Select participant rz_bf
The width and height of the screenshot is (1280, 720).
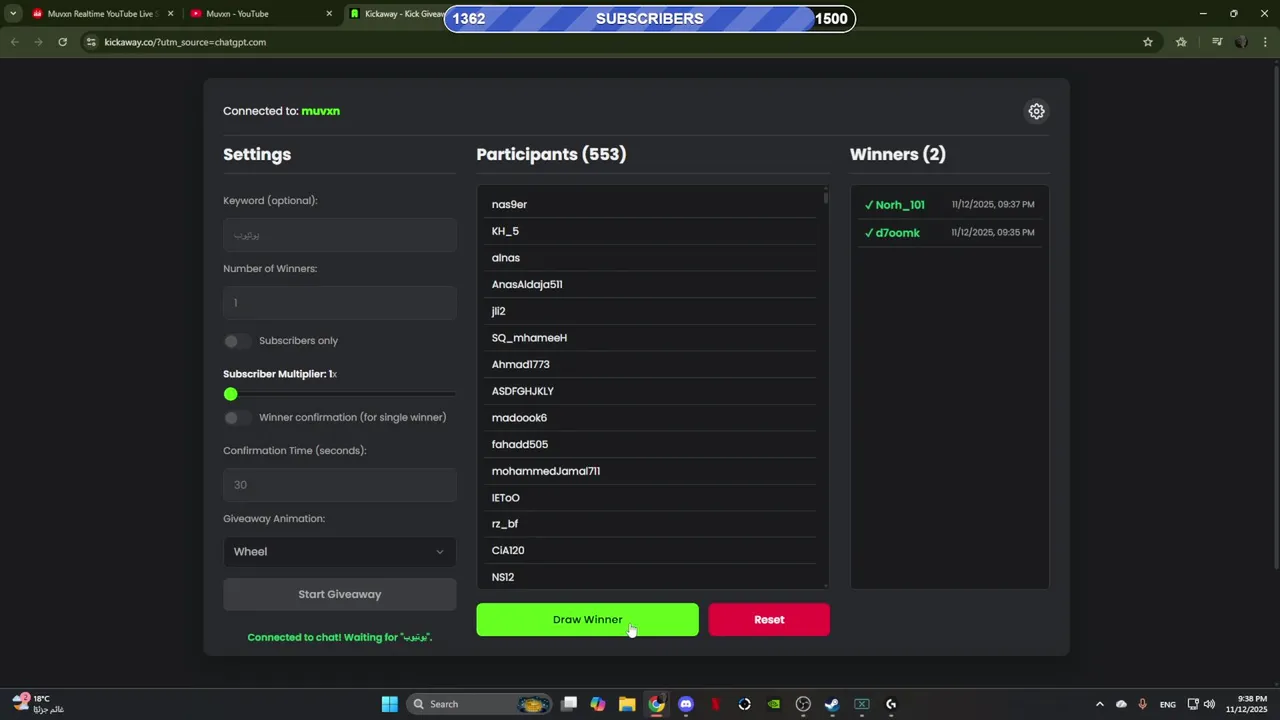(x=652, y=524)
